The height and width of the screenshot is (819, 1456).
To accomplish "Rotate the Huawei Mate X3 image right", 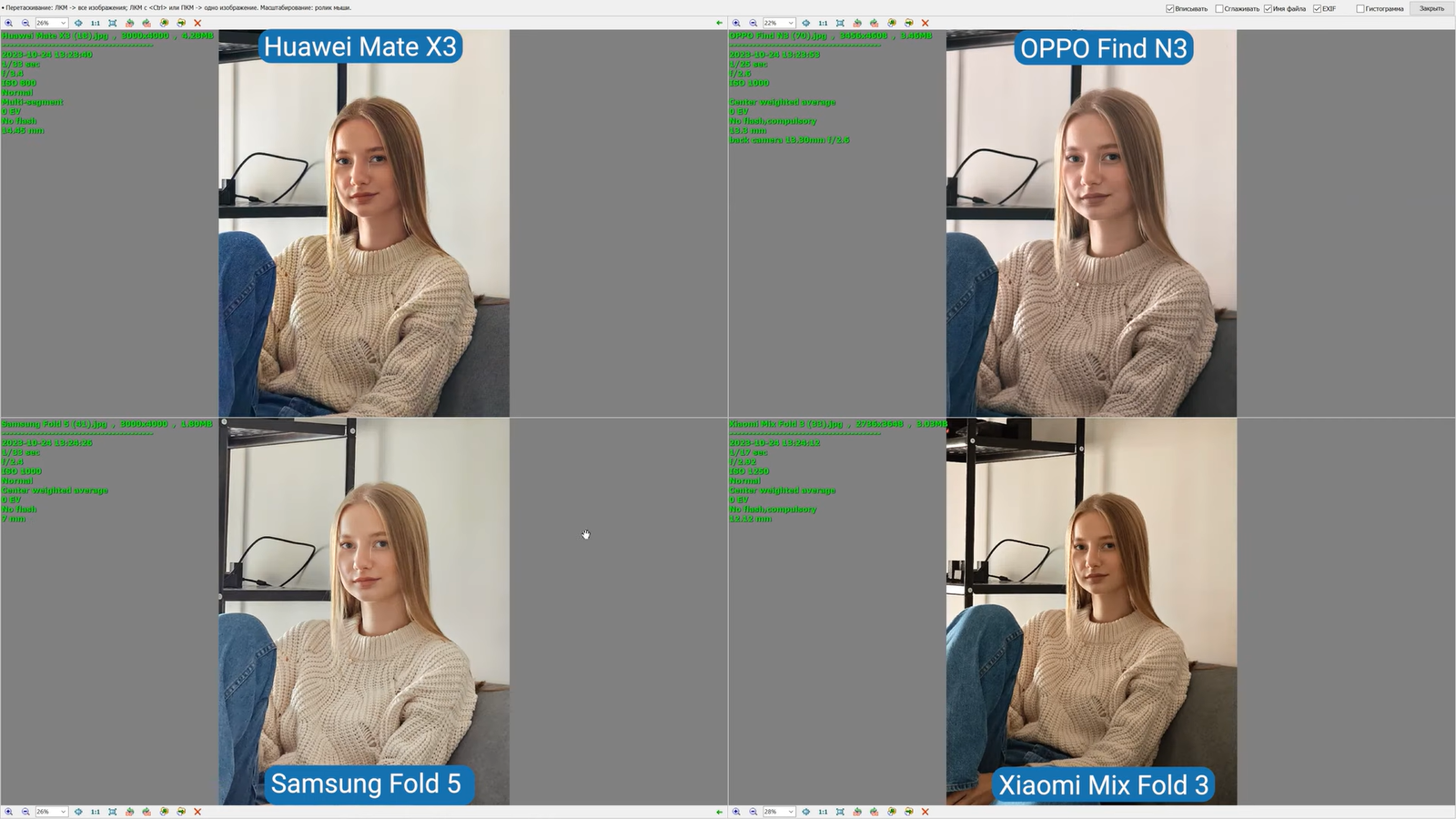I will pyautogui.click(x=147, y=23).
